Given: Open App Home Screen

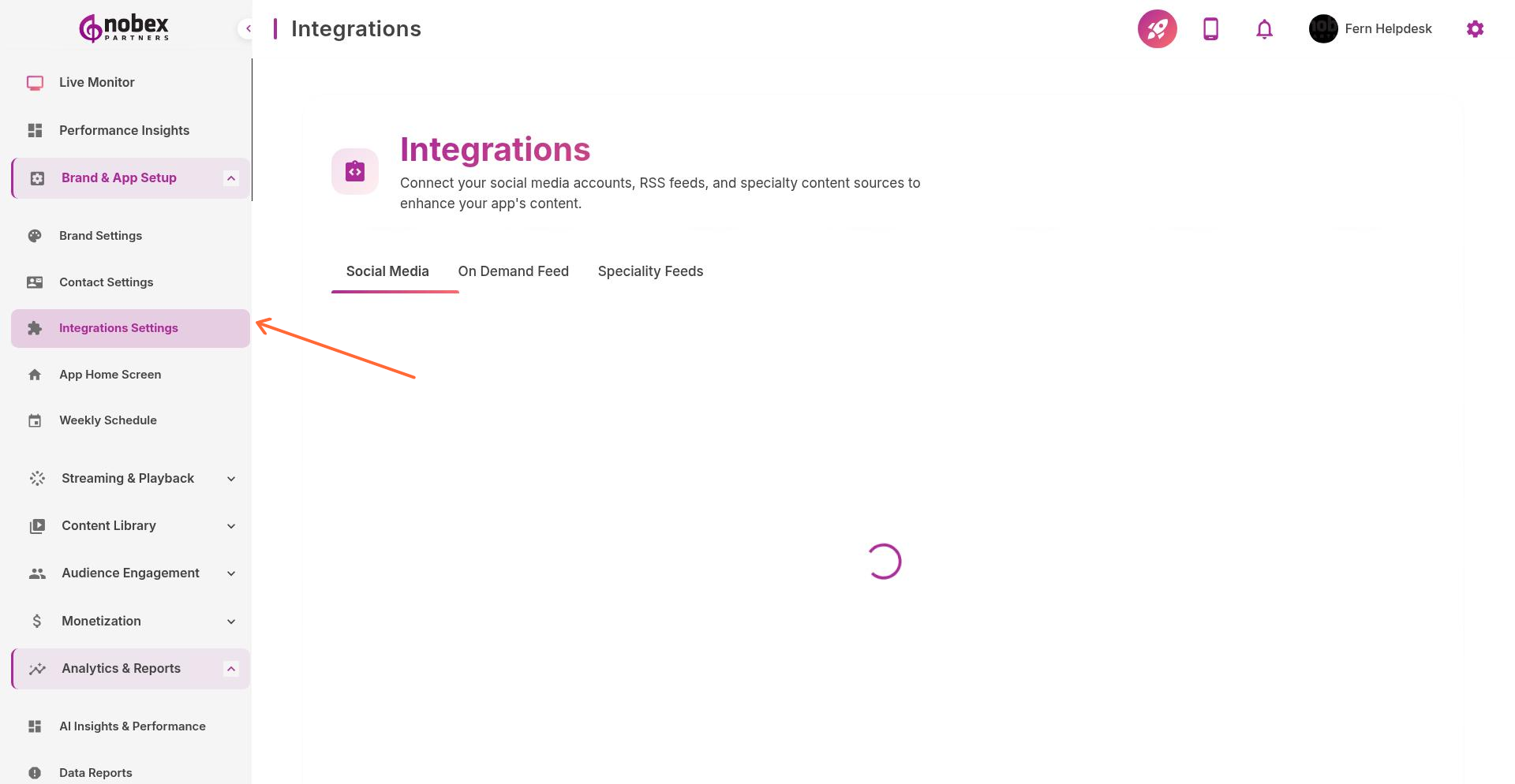Looking at the screenshot, I should pyautogui.click(x=110, y=374).
